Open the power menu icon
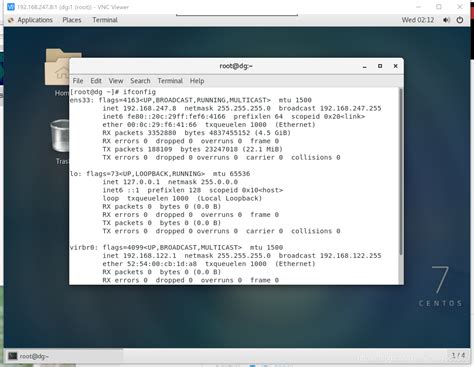The width and height of the screenshot is (474, 367). pos(460,20)
